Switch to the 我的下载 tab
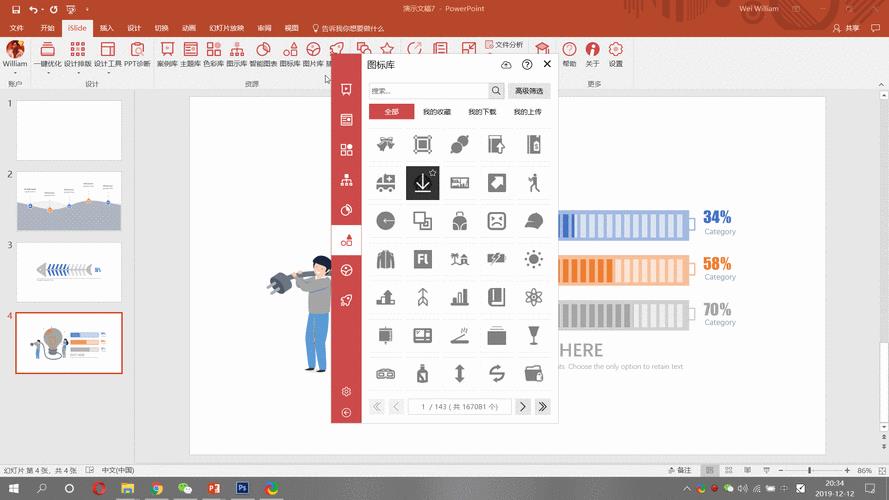889x500 pixels. 482,112
